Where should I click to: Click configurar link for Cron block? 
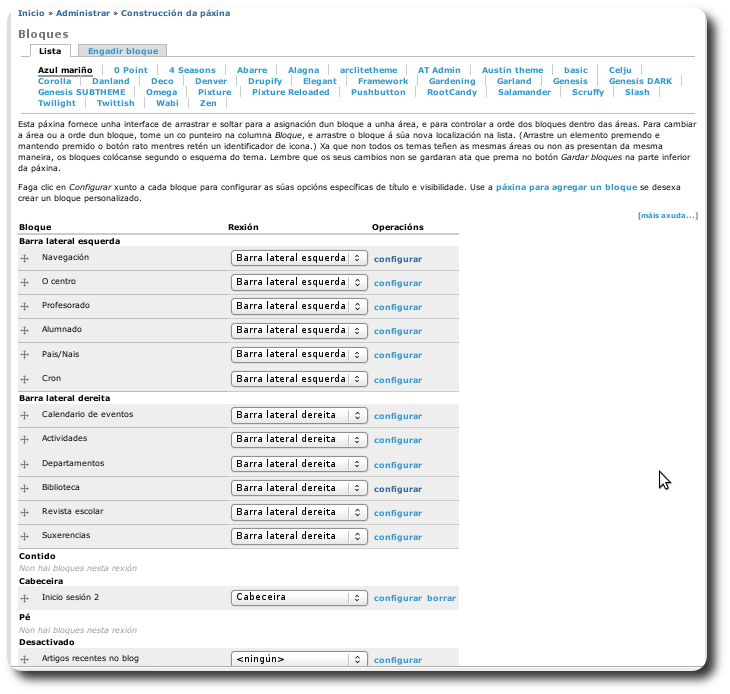coord(398,380)
